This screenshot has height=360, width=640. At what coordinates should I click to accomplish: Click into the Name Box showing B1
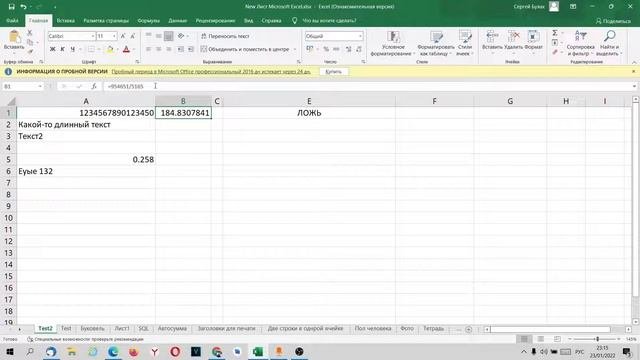pyautogui.click(x=20, y=86)
